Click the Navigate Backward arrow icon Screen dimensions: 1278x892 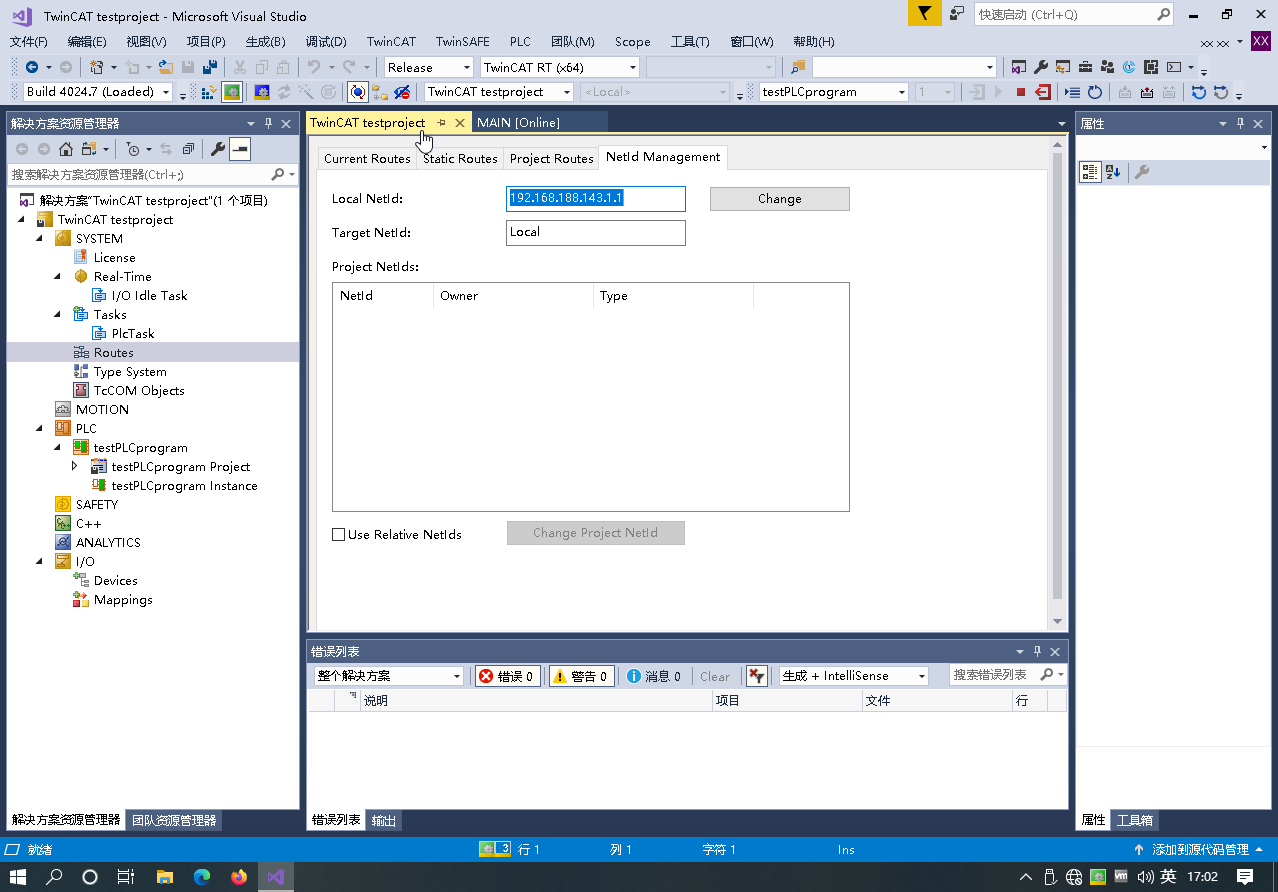coord(32,67)
